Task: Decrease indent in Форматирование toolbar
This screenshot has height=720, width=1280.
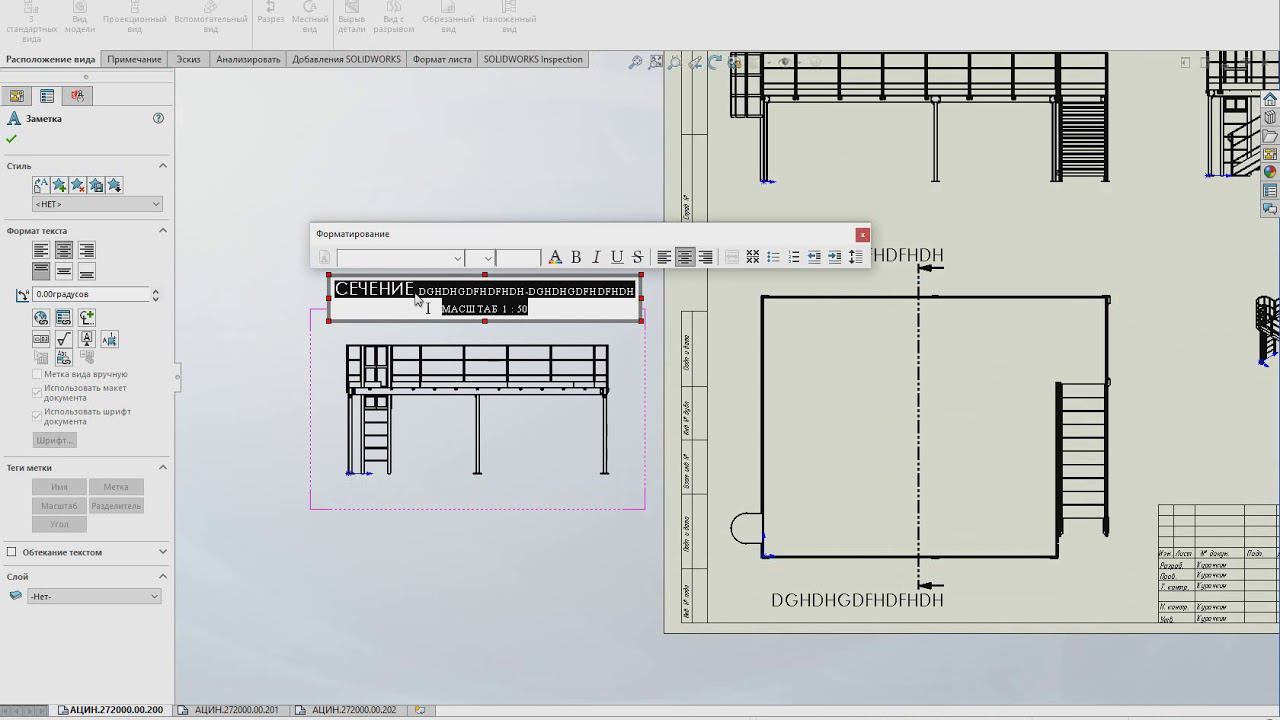Action: 814,258
